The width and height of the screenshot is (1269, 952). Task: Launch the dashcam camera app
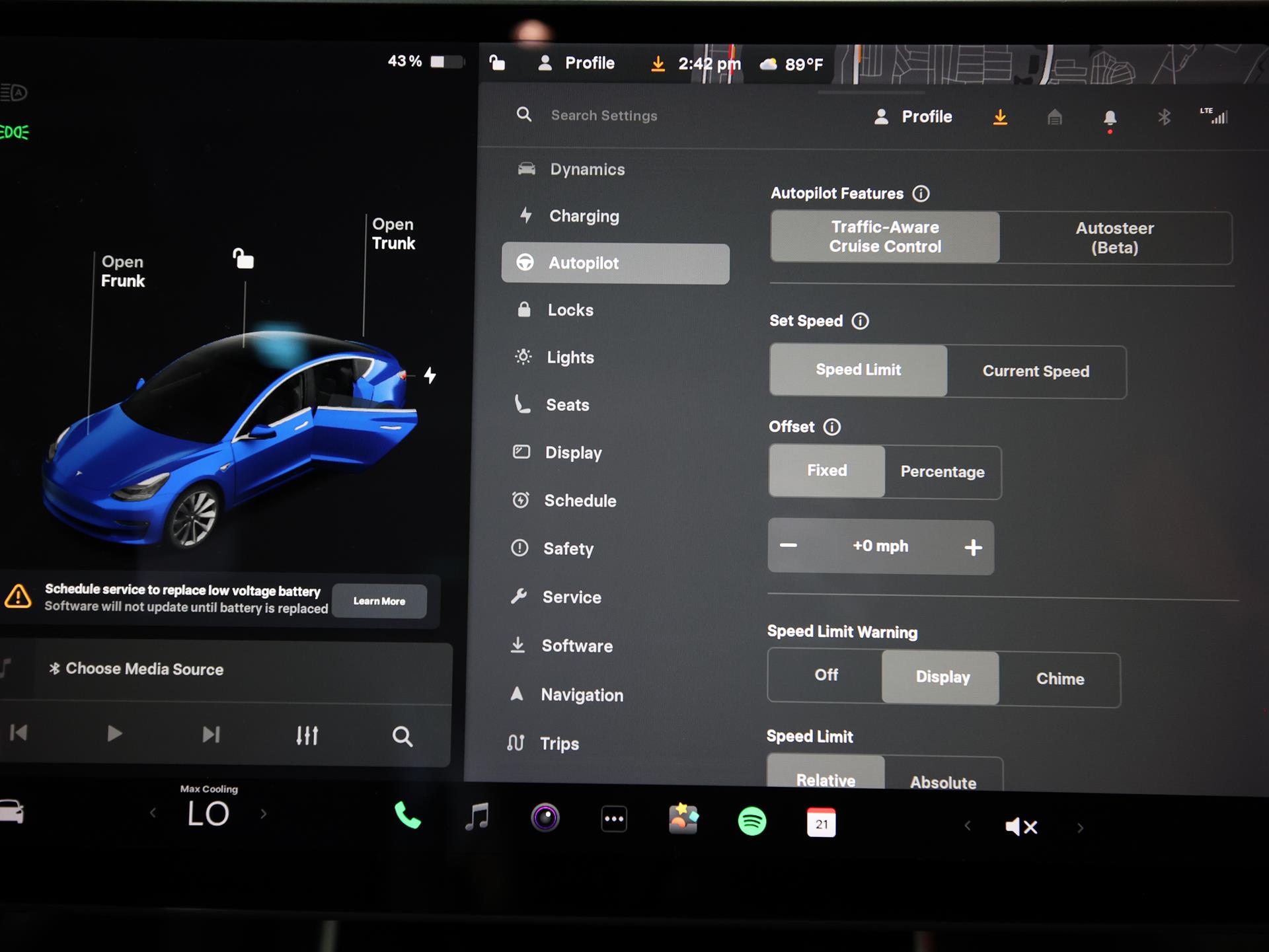coord(545,819)
